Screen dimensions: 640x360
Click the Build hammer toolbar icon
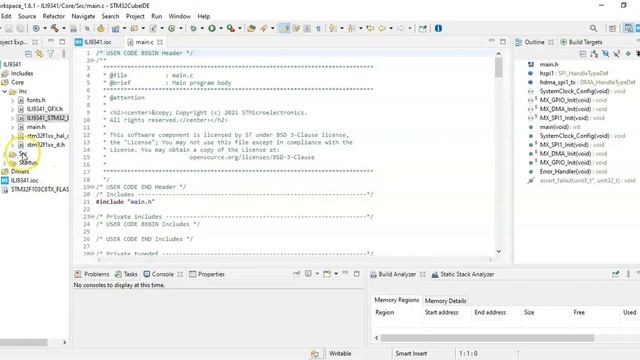click(54, 28)
